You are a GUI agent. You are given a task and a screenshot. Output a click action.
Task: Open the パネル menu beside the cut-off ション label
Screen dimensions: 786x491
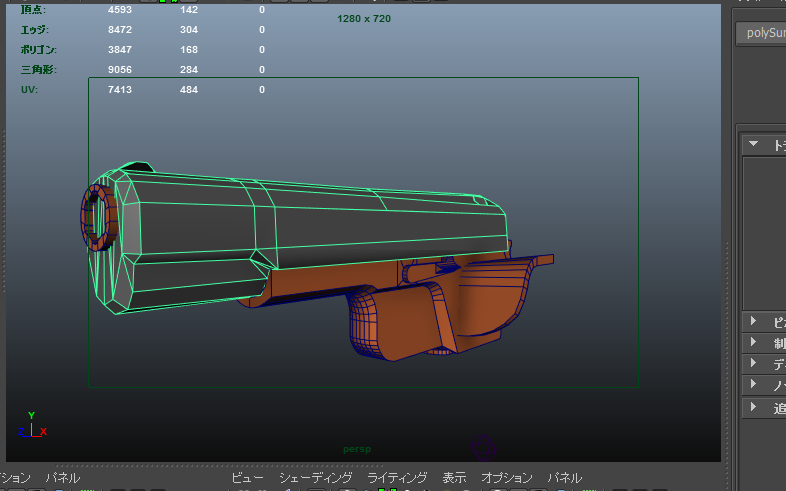click(63, 477)
